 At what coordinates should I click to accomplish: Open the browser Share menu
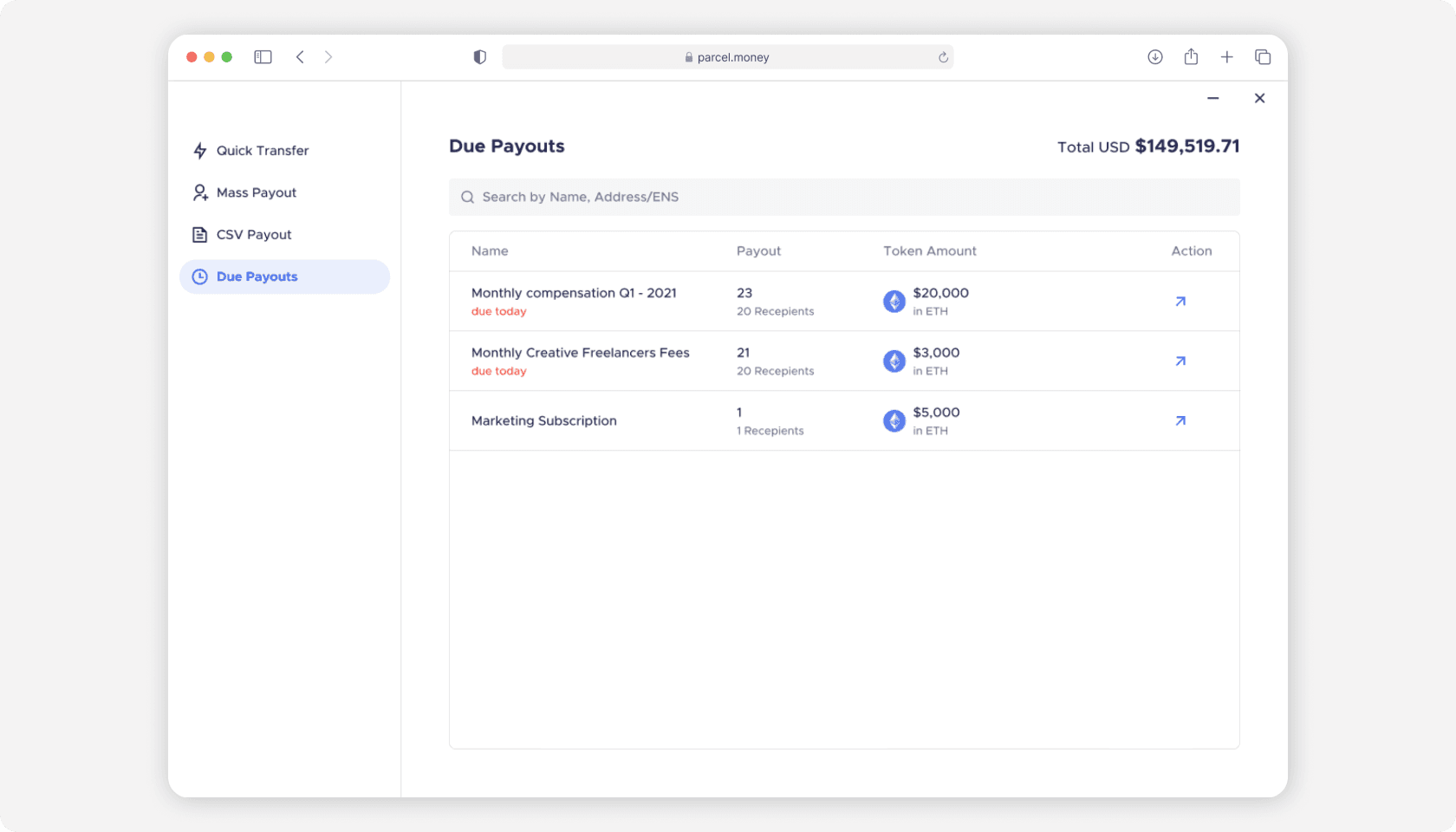pos(1192,56)
